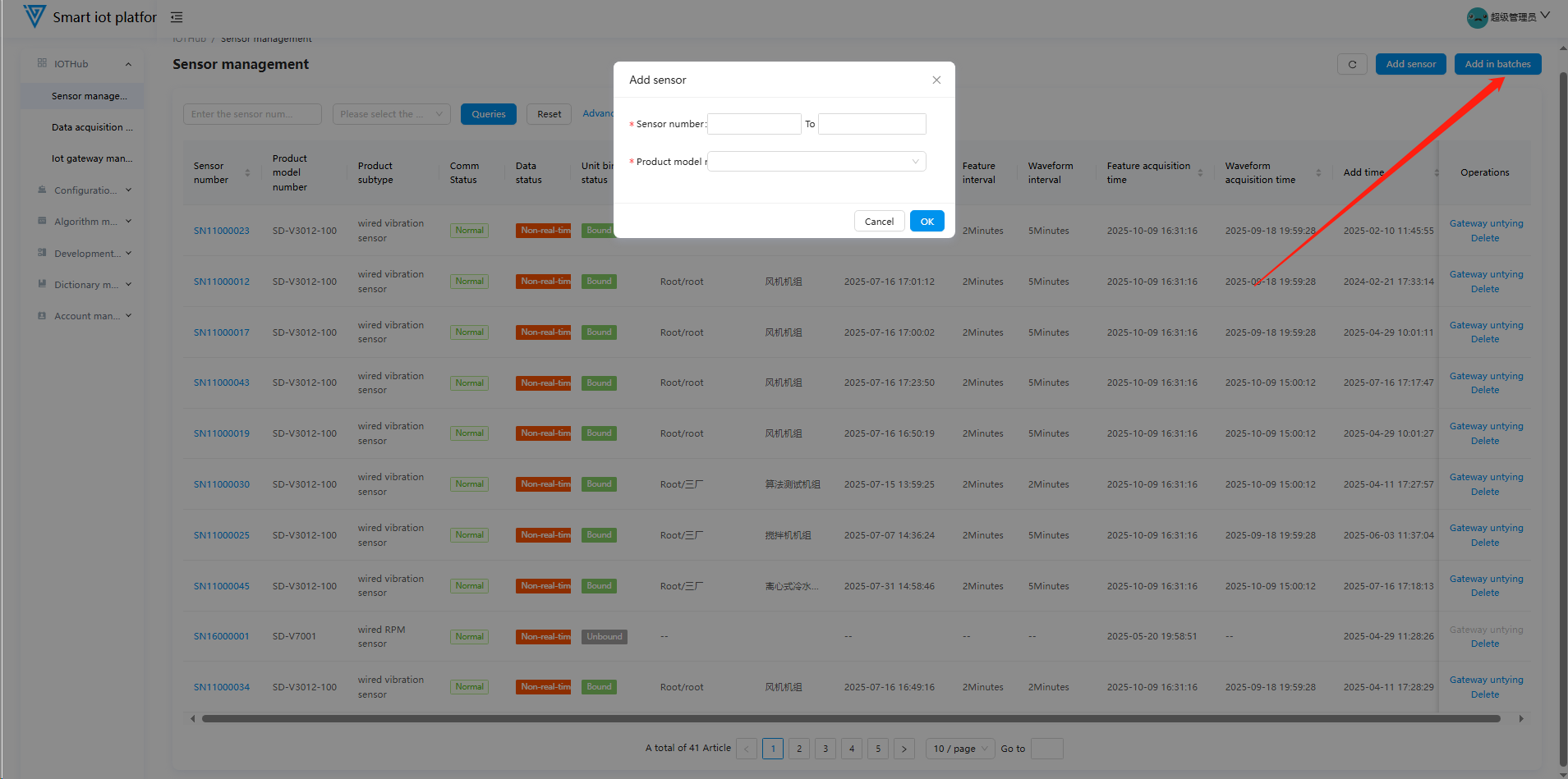The width and height of the screenshot is (1568, 779).
Task: Toggle the sidebar collapse icon
Action: point(177,17)
